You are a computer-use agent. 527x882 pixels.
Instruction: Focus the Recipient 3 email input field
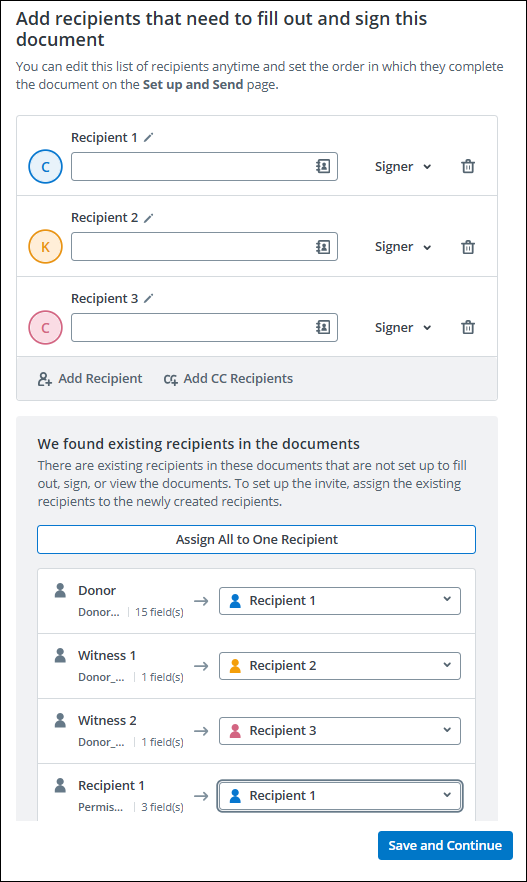click(x=204, y=327)
